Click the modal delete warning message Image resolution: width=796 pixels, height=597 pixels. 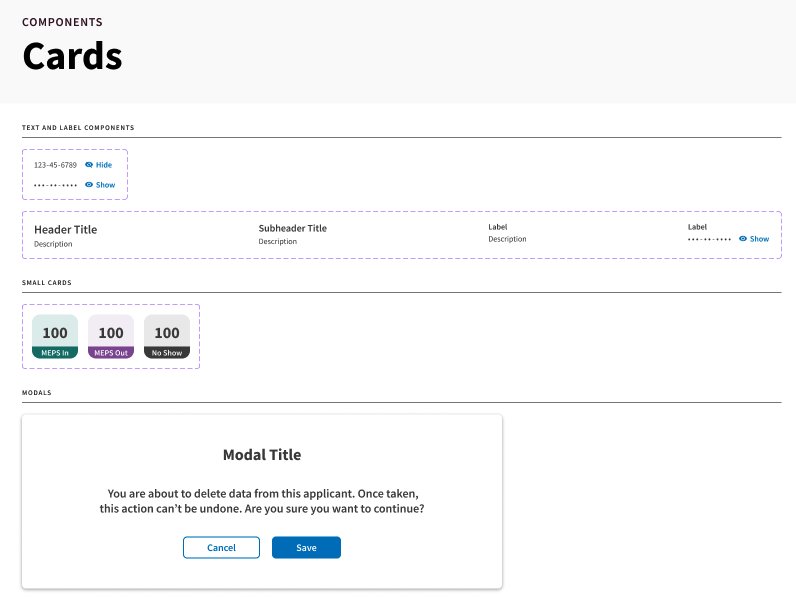click(x=262, y=501)
